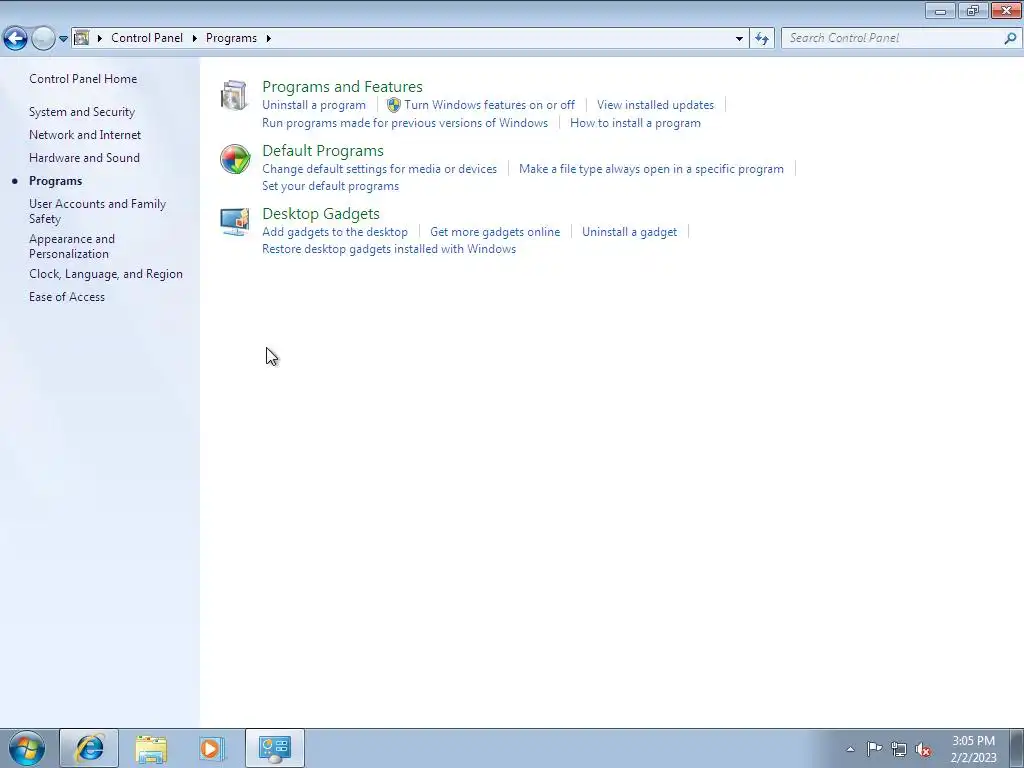Image resolution: width=1024 pixels, height=768 pixels.
Task: Run programs made for previous Windows versions
Action: [x=405, y=123]
